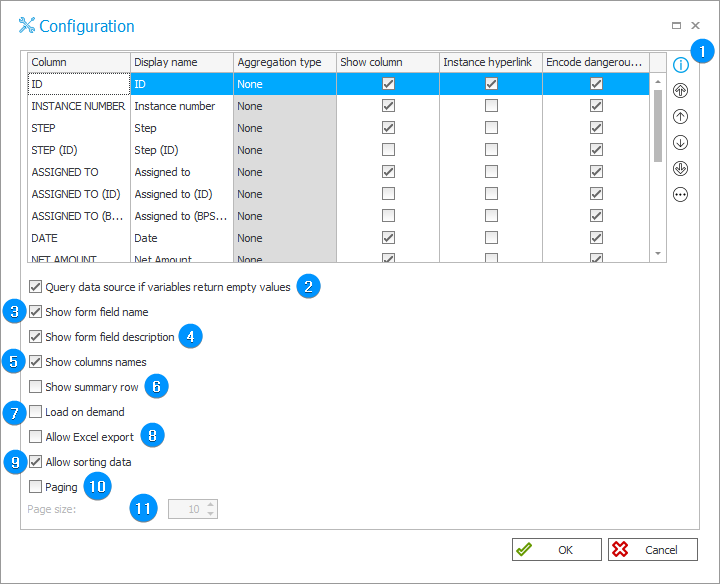The height and width of the screenshot is (584, 720).
Task: Toggle Instance hyperlink for STEP row
Action: tap(491, 128)
